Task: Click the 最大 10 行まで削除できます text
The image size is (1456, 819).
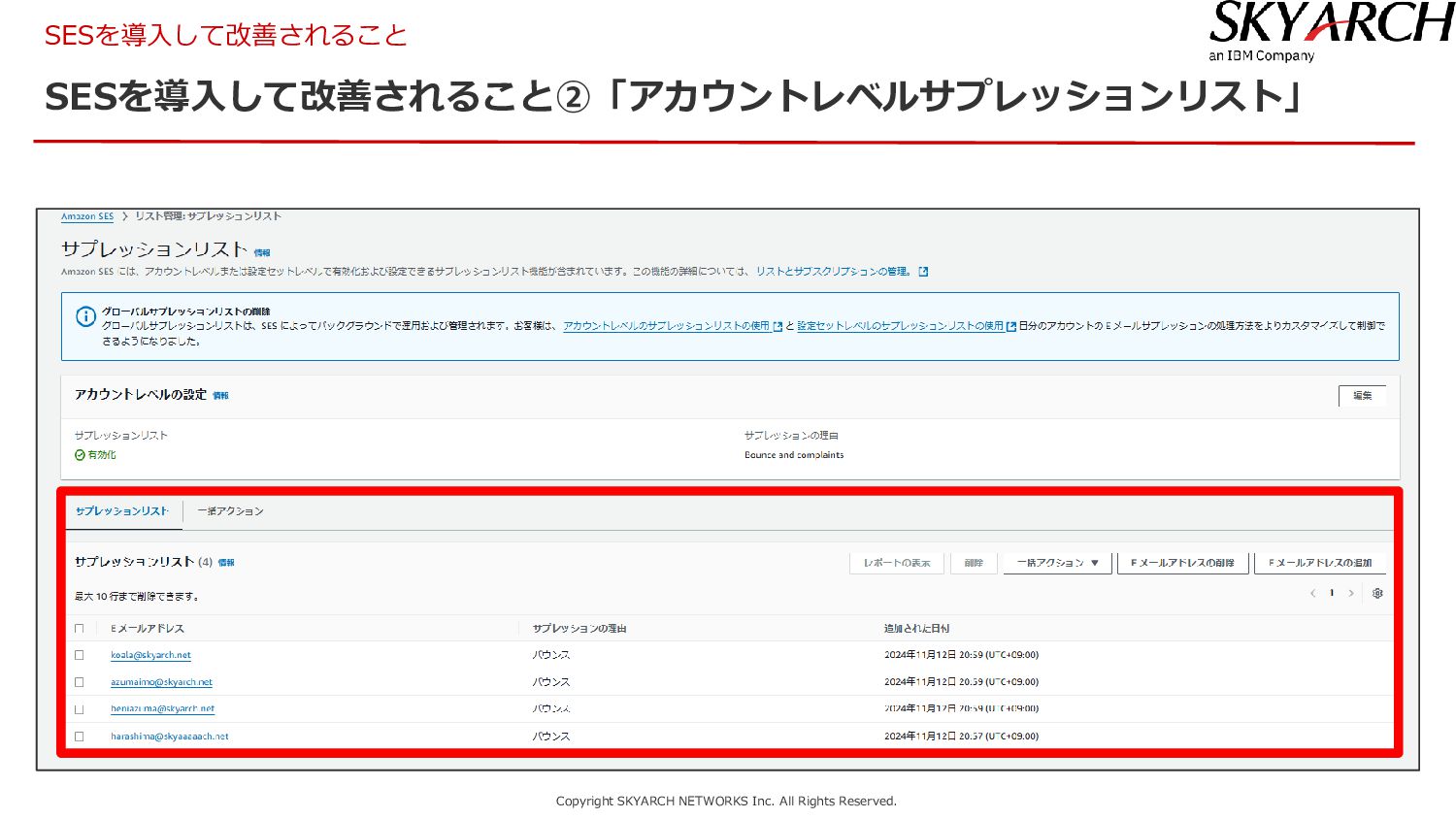Action: [x=137, y=597]
